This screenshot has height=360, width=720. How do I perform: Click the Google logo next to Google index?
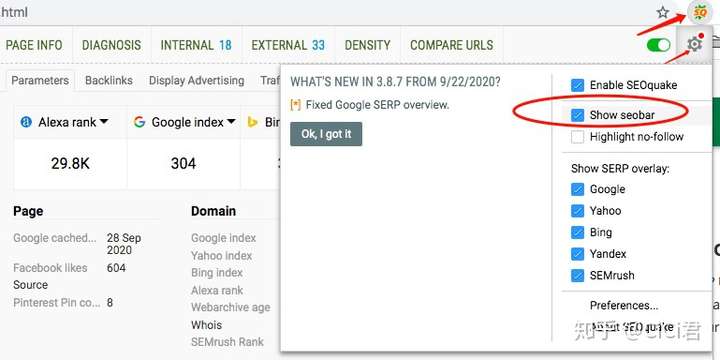139,122
